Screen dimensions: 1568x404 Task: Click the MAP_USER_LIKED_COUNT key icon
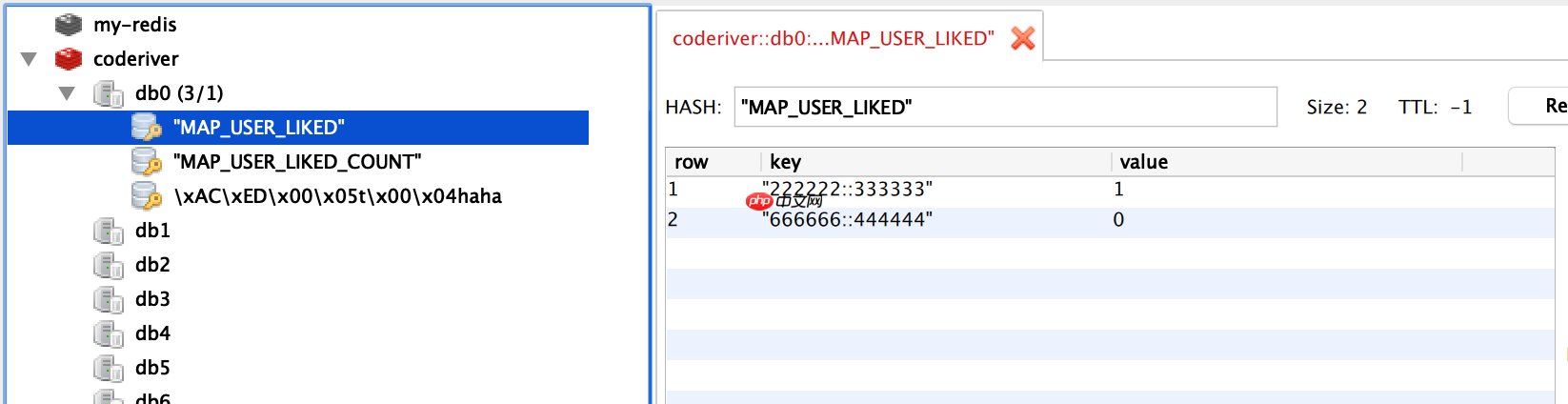pyautogui.click(x=146, y=161)
